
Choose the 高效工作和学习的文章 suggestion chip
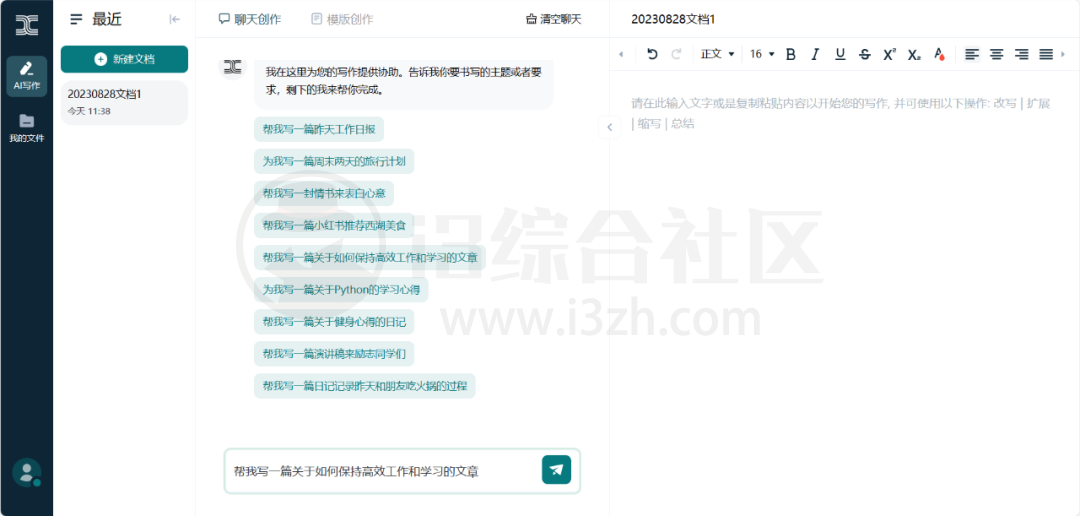[370, 258]
